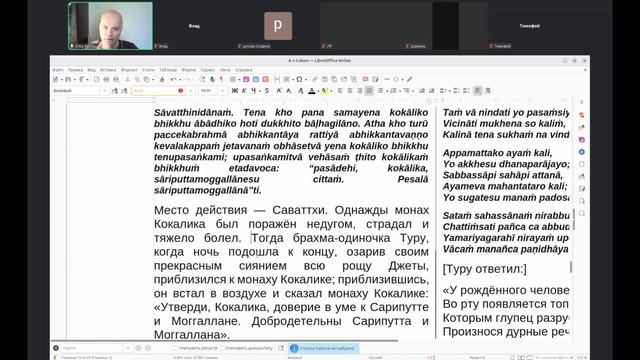Center the paragraph
The width and height of the screenshot is (640, 360).
pos(350,91)
